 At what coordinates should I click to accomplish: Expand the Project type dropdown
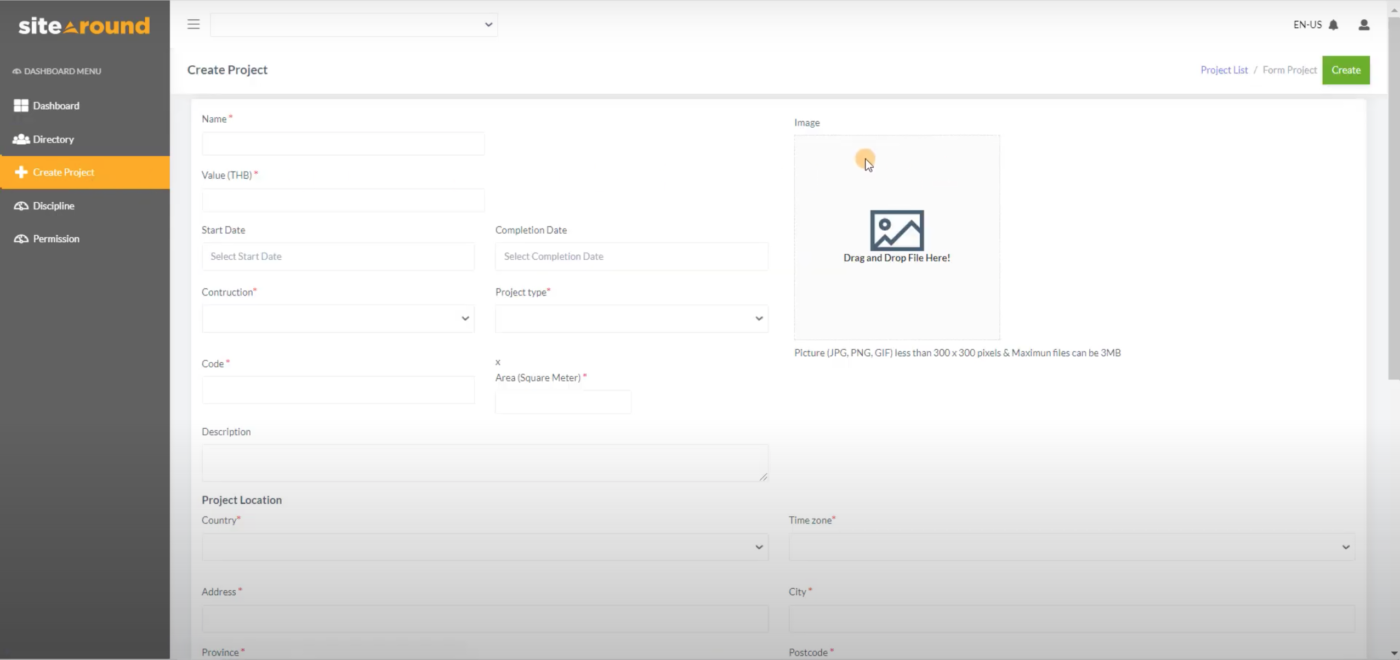631,318
